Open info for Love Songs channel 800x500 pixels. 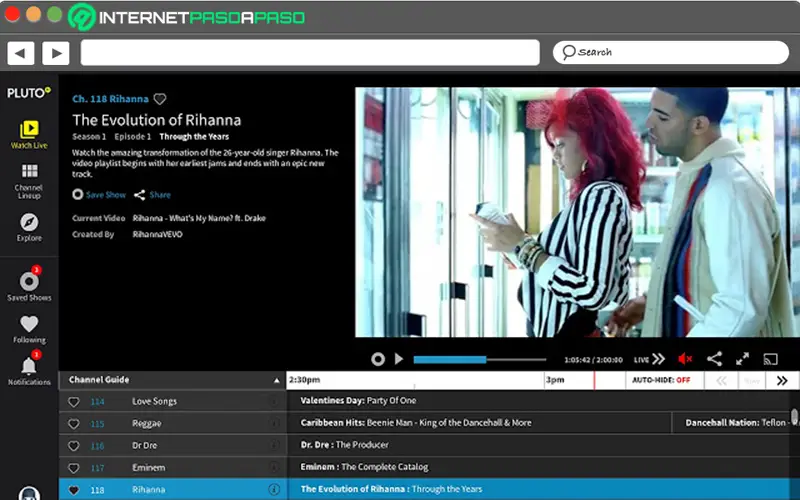pos(274,402)
